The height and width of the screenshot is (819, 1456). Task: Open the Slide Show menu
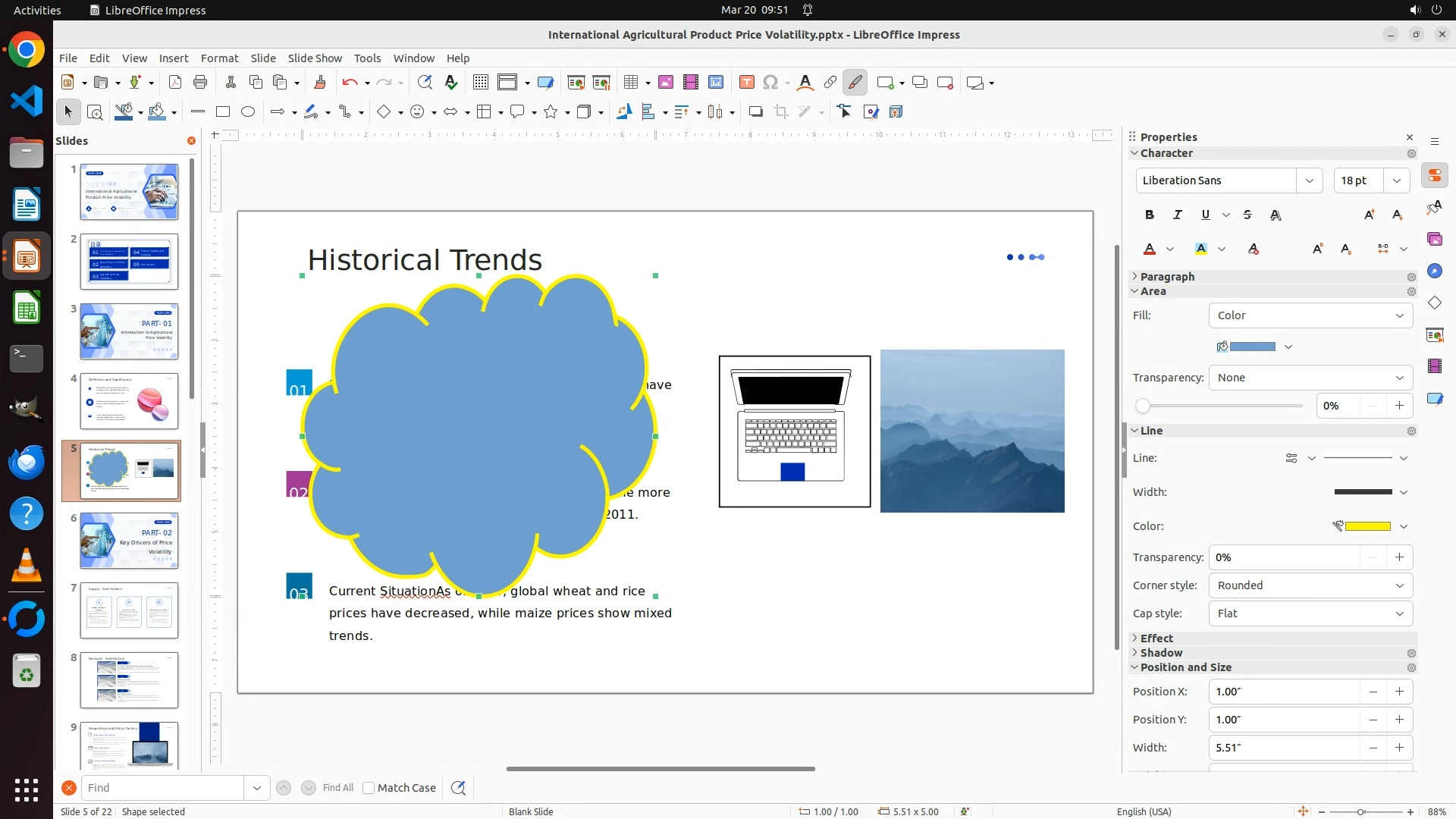click(x=315, y=58)
